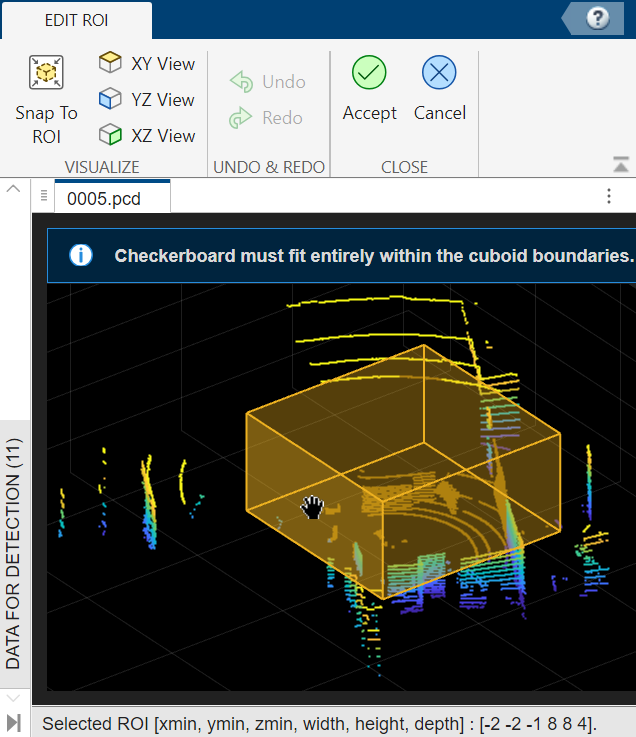Viewport: 636px width, 737px height.
Task: Select the 0005.pcd document tab
Action: pyautogui.click(x=104, y=198)
